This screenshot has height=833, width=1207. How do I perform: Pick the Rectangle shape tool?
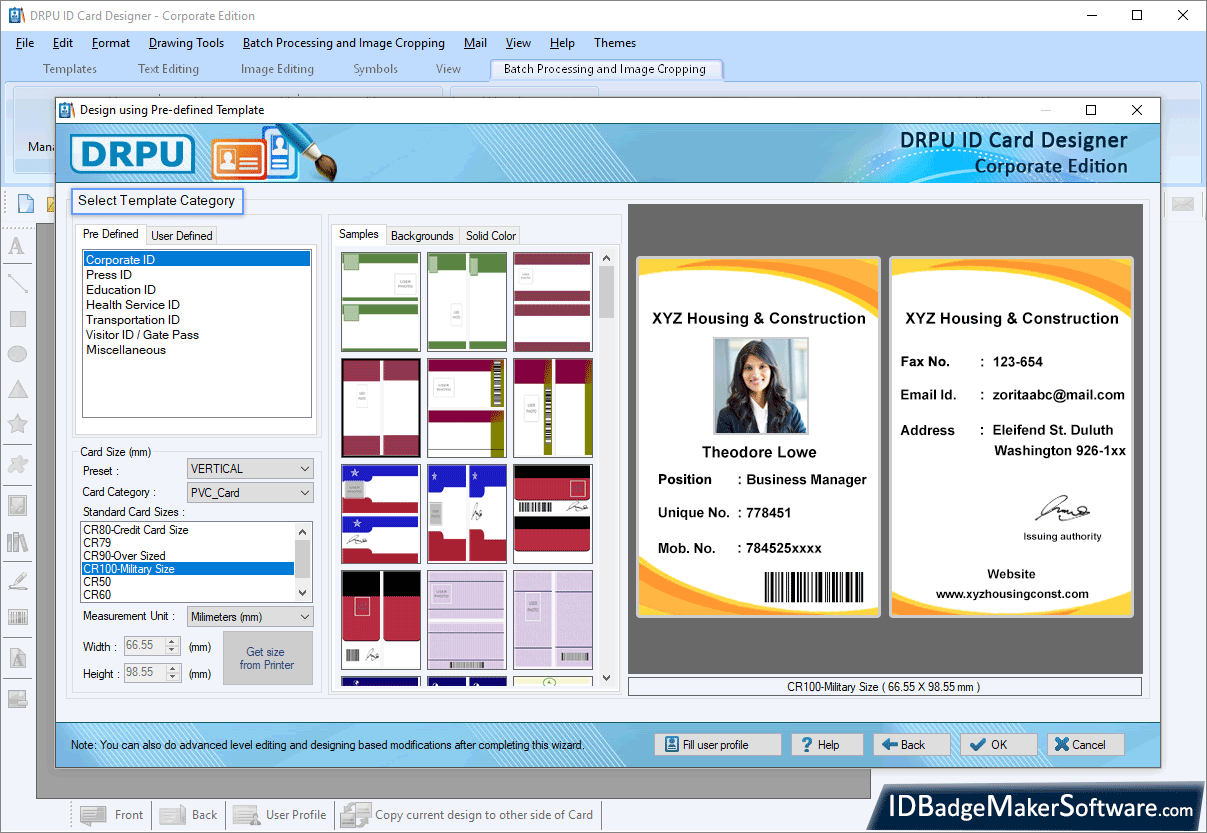[x=18, y=318]
